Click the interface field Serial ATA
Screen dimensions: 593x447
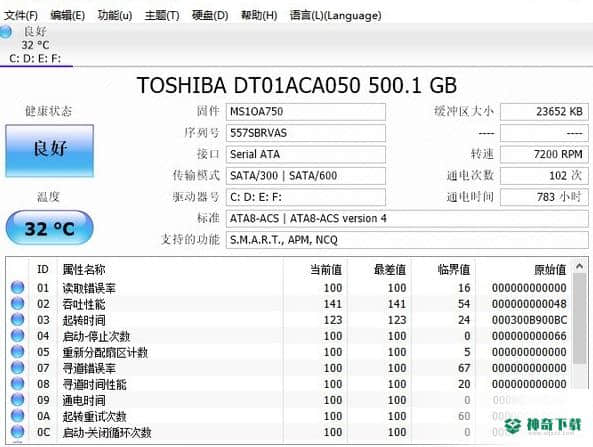[x=306, y=154]
